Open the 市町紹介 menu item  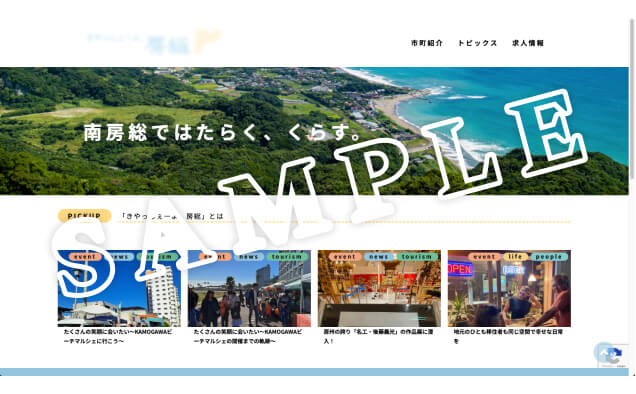tap(427, 43)
